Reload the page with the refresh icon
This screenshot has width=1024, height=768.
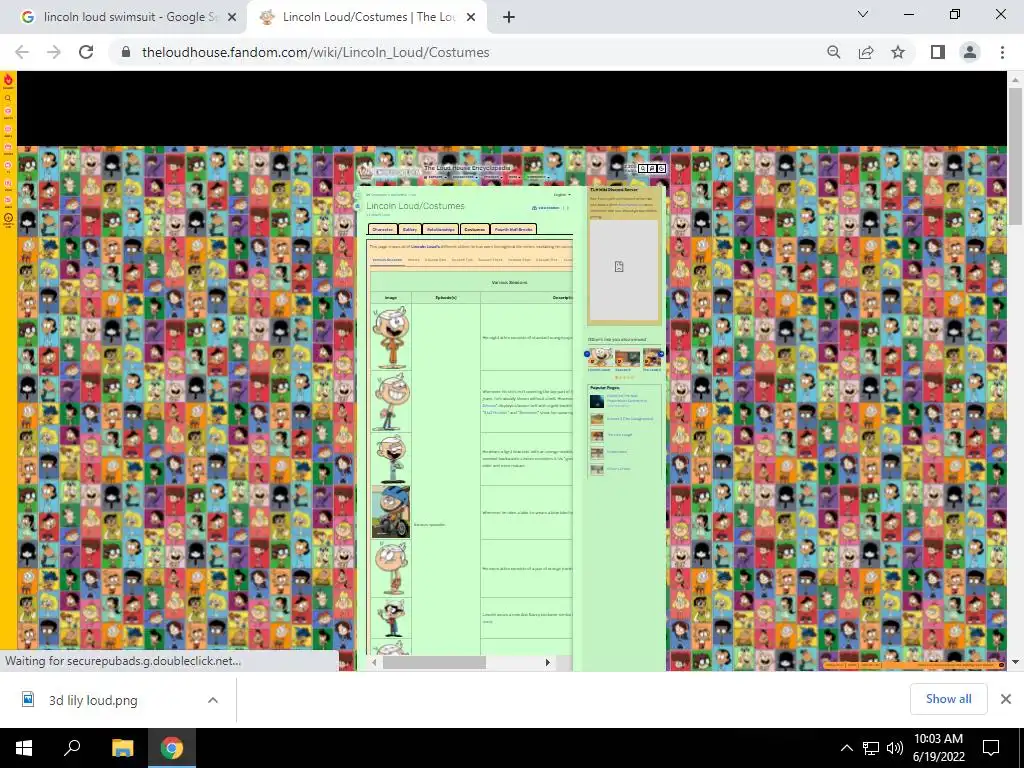pyautogui.click(x=86, y=52)
